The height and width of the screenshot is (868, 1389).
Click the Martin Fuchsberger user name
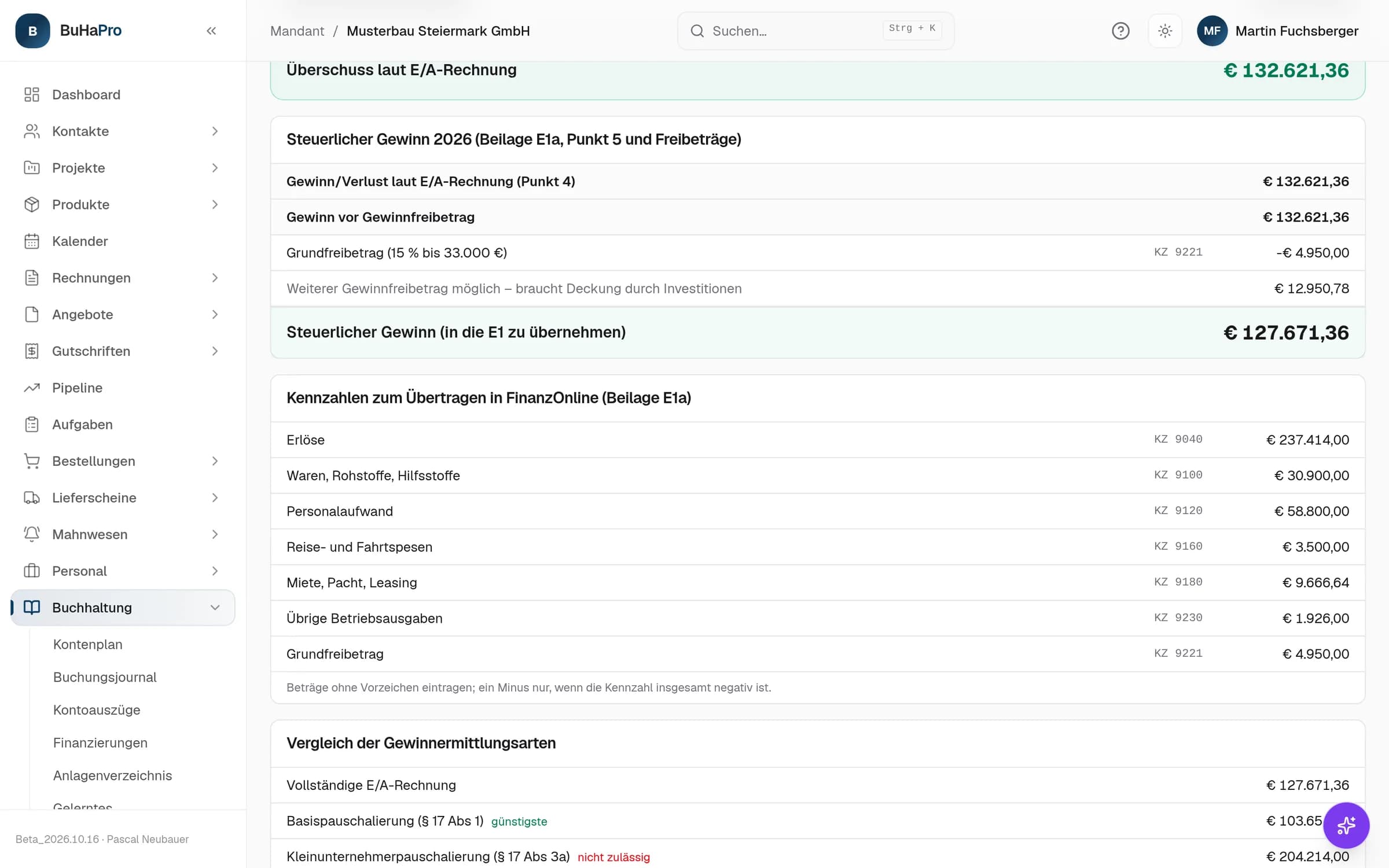click(1296, 31)
